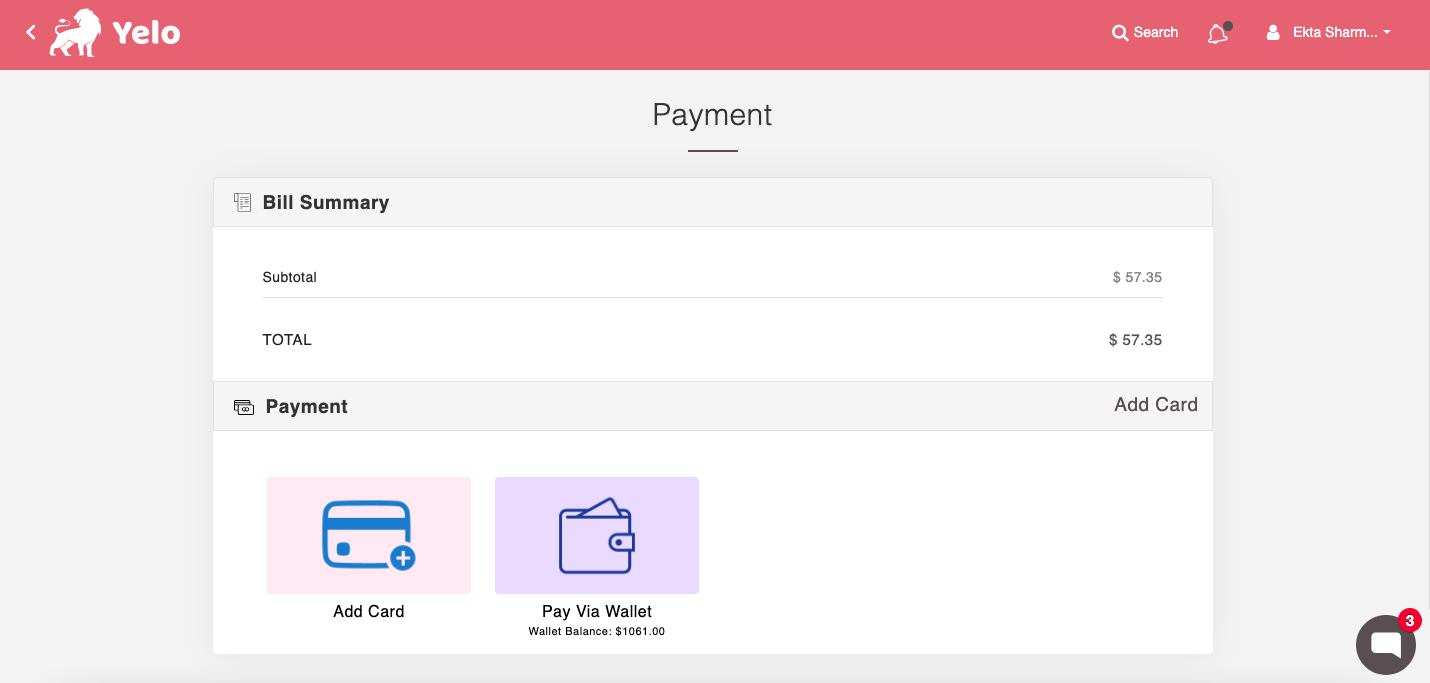Open the chat support widget
This screenshot has height=683, width=1430.
(1385, 645)
